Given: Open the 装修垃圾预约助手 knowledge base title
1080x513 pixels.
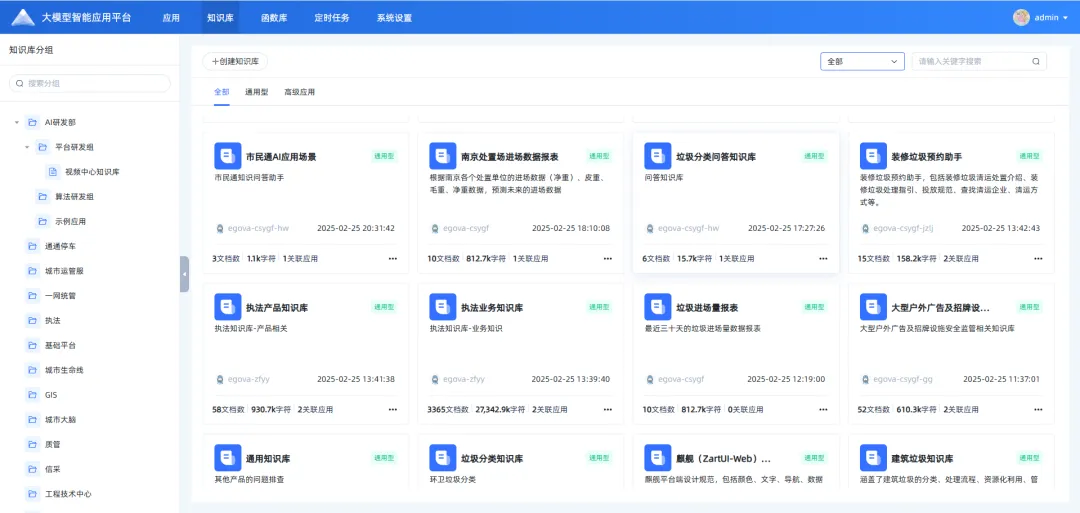Looking at the screenshot, I should click(x=926, y=157).
